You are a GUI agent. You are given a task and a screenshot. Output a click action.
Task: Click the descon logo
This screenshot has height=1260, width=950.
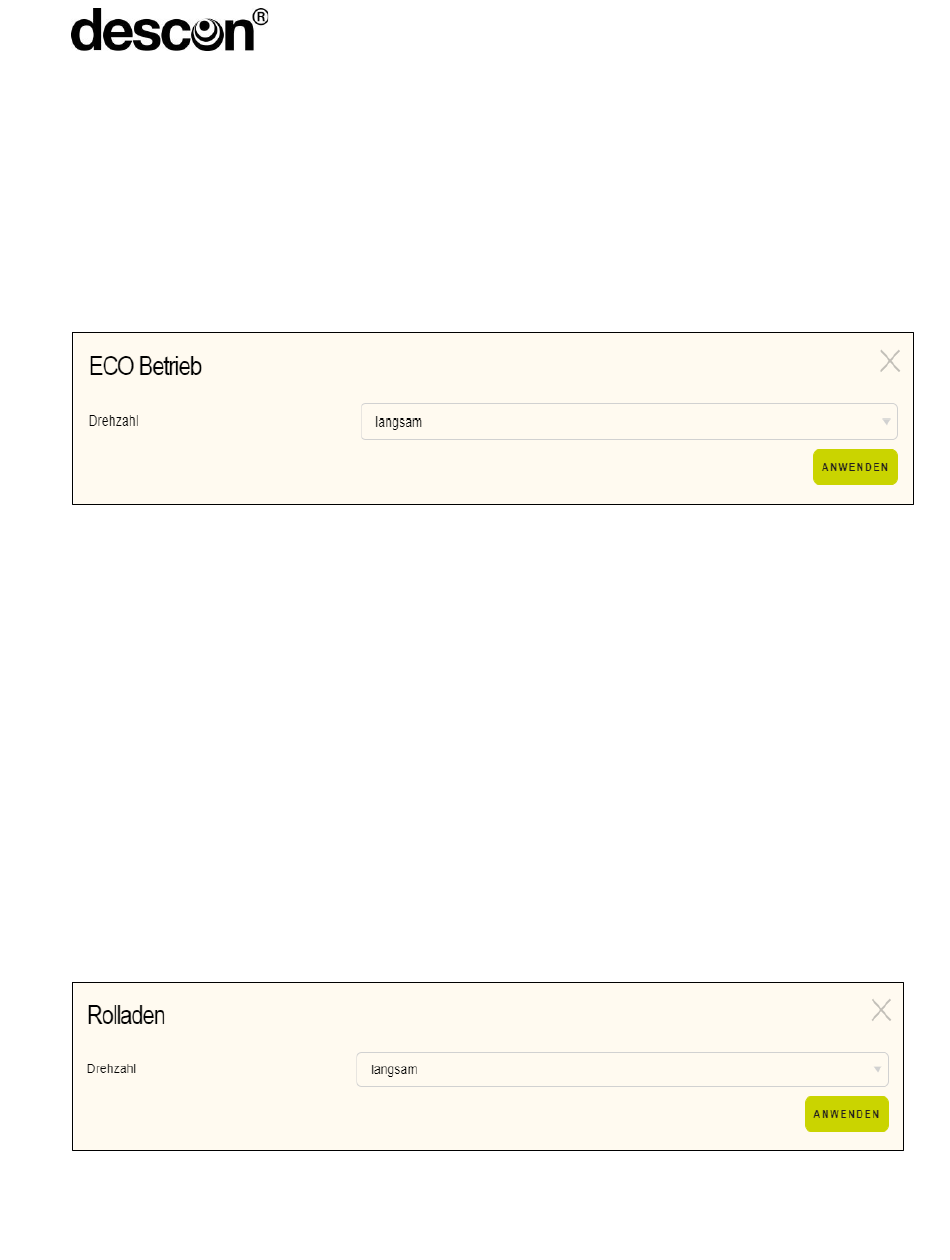click(170, 30)
